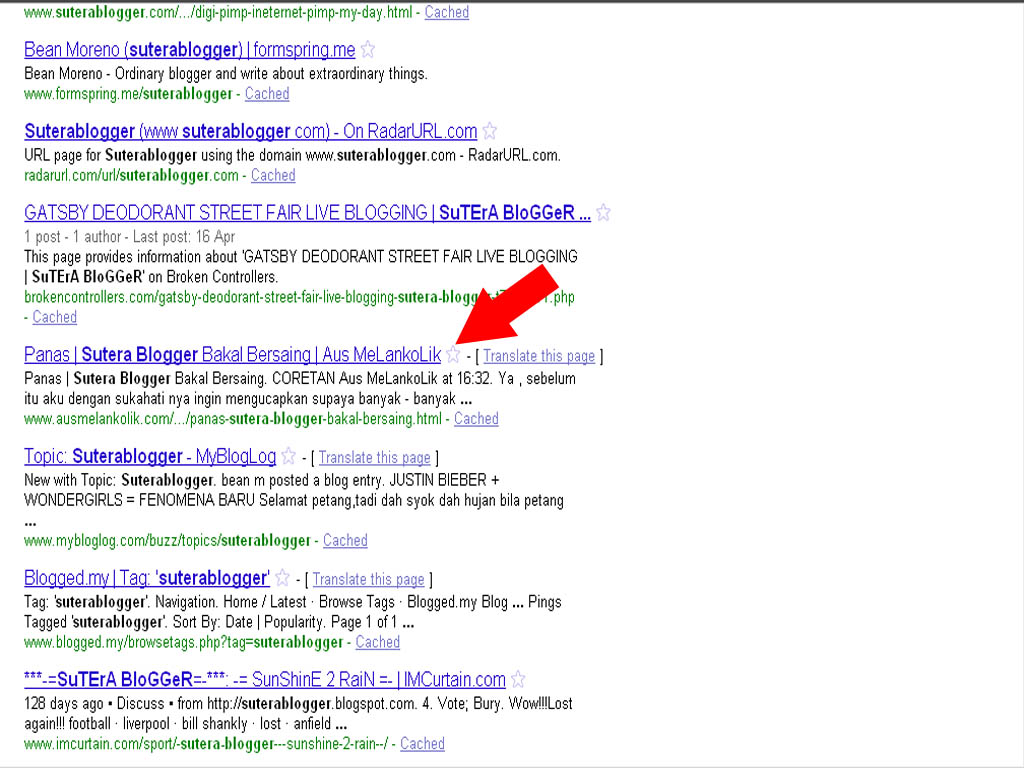Star the Bean Moreno formspring.me result

coord(368,50)
